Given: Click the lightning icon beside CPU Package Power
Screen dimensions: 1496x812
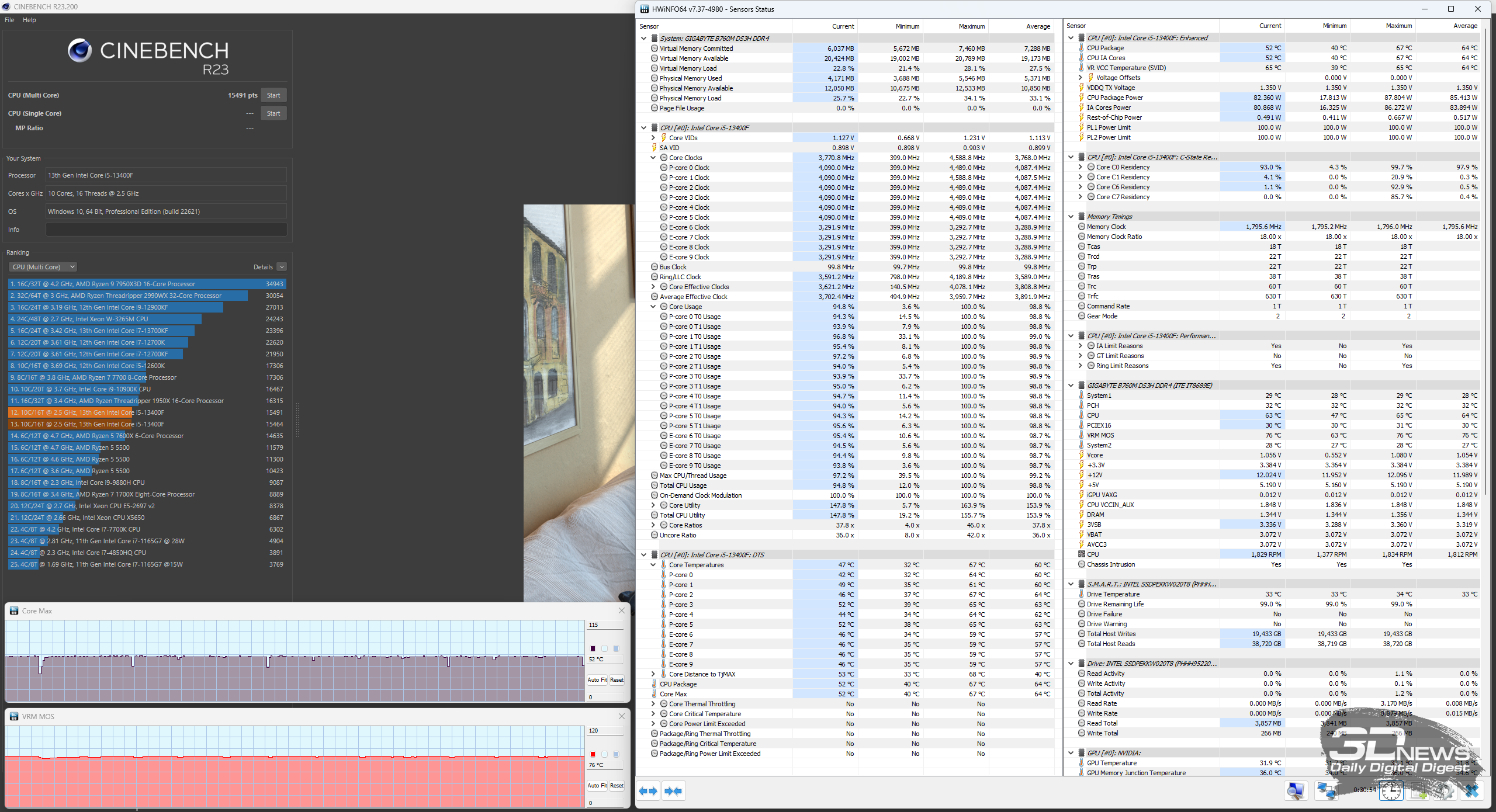Looking at the screenshot, I should [1082, 98].
